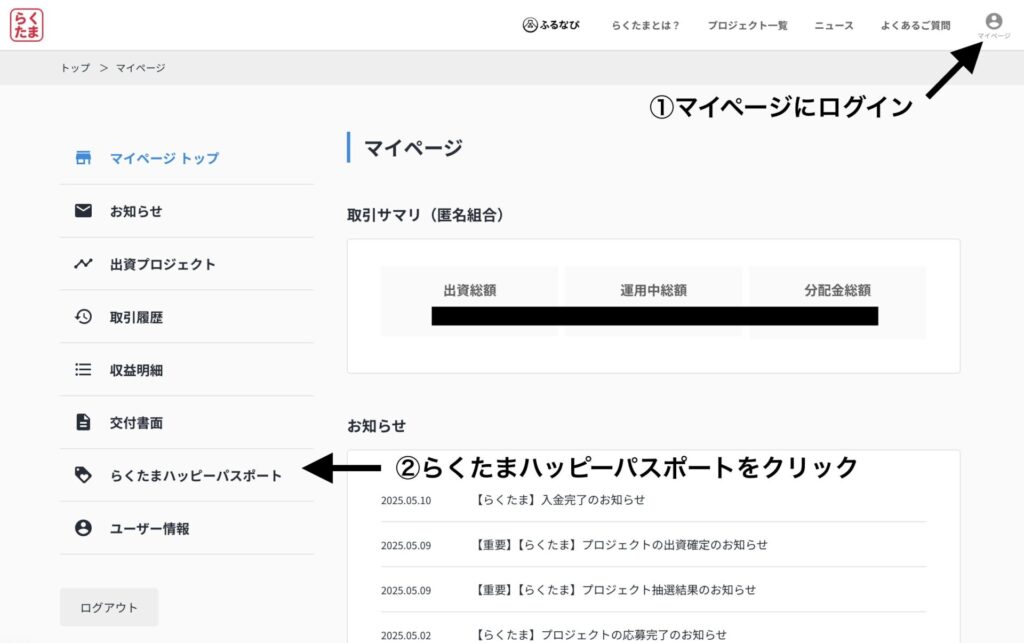Click the 運用中総額 summary label
The image size is (1024, 643).
654,290
